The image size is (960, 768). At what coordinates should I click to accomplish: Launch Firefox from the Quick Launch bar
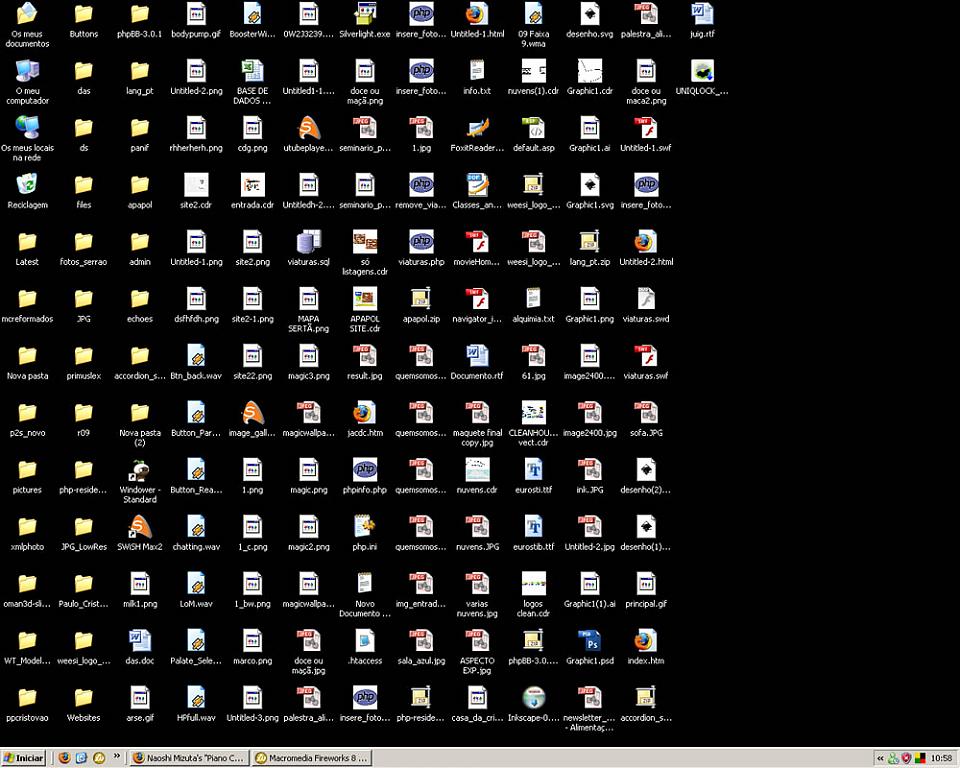pos(65,758)
